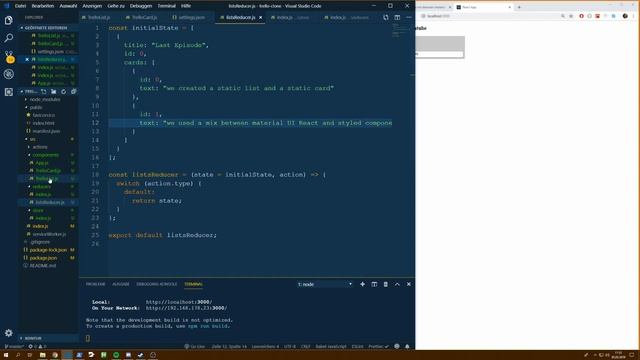Click the New Folder icon in project header
This screenshot has height=360, width=640.
coord(53,91)
